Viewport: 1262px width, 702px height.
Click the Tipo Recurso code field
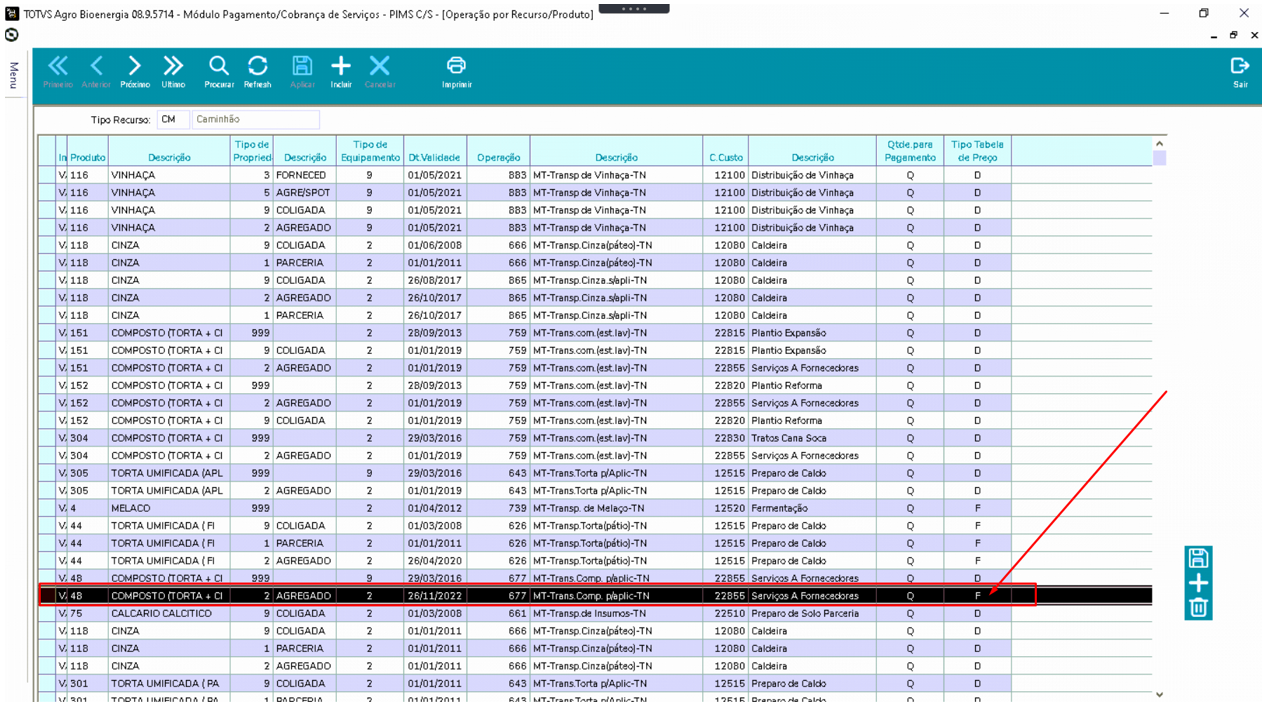pyautogui.click(x=172, y=119)
